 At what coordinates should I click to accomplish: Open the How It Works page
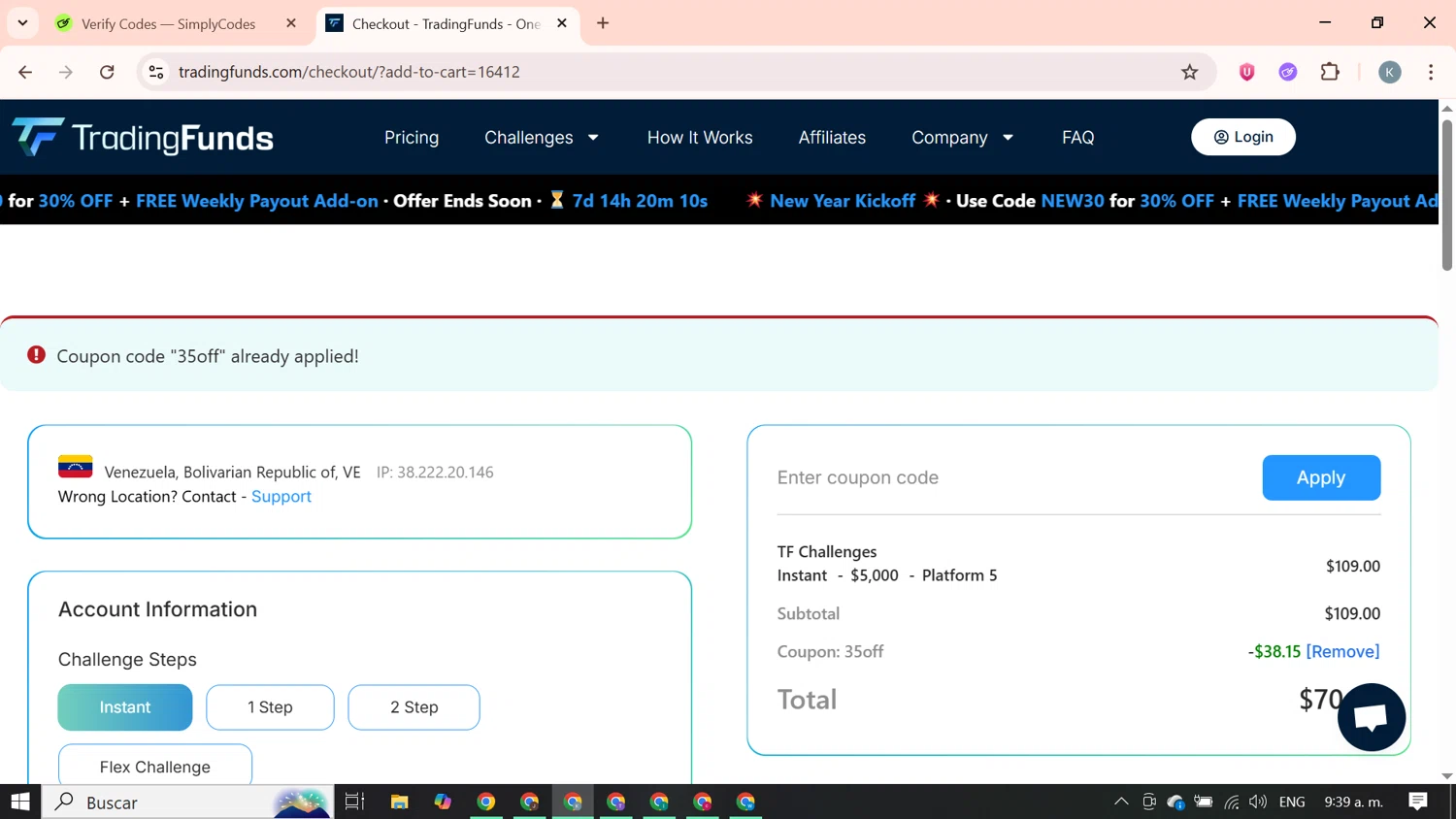coord(700,138)
